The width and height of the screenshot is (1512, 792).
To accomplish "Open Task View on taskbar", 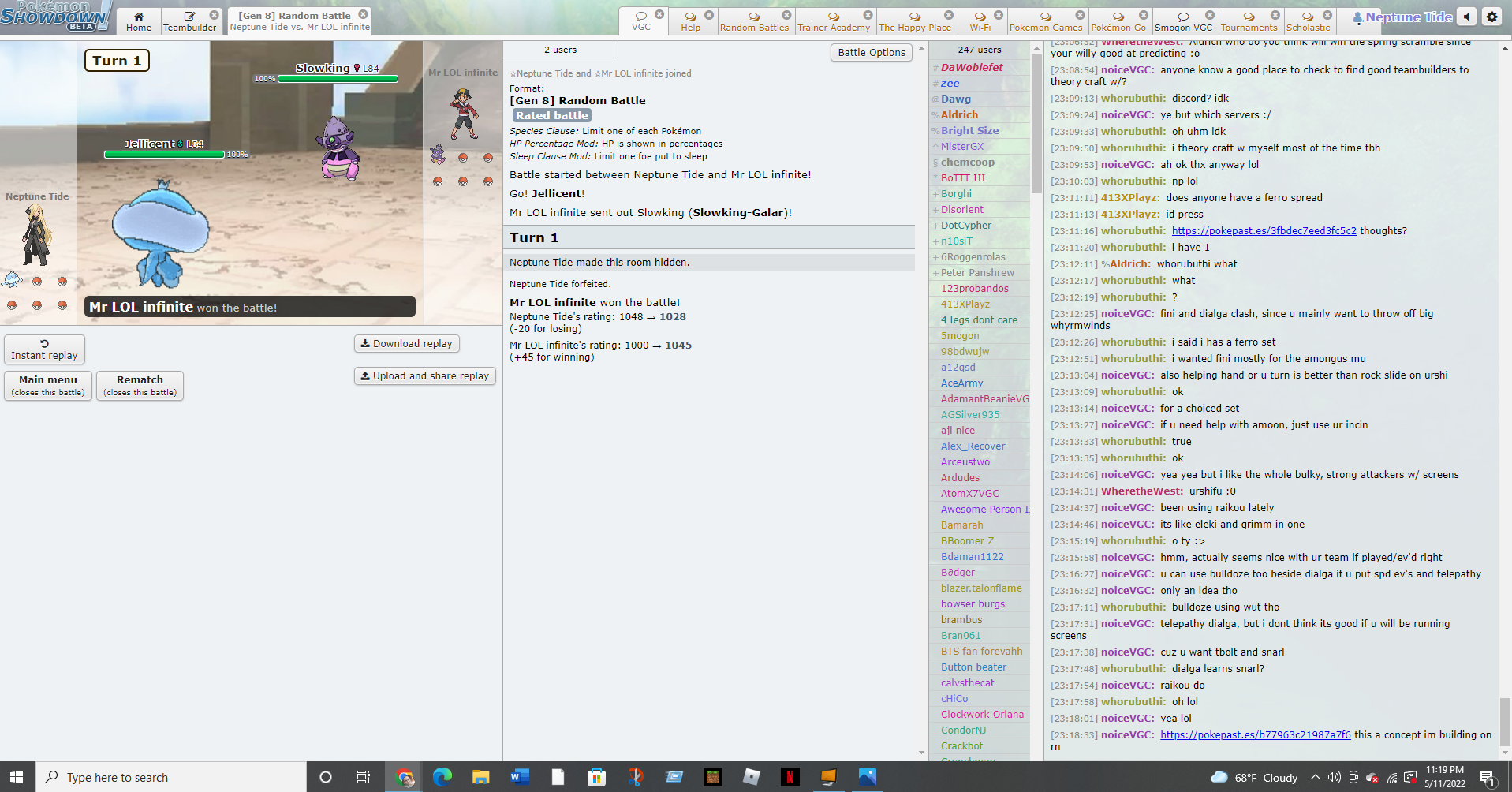I will (x=363, y=777).
